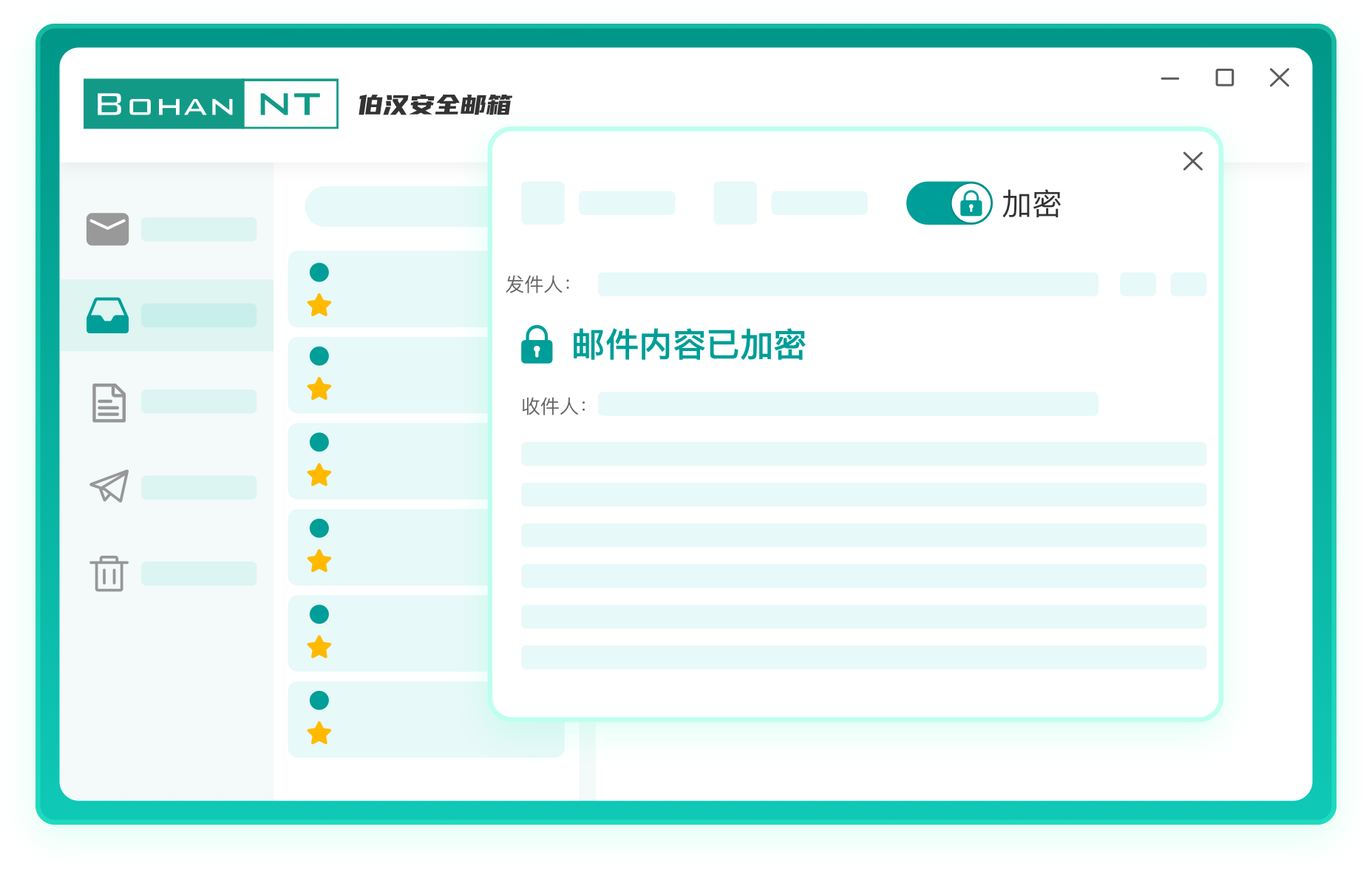Click the lock icon beside 邮件内容已加密
Image resolution: width=1372 pixels, height=872 pixels.
coord(537,345)
